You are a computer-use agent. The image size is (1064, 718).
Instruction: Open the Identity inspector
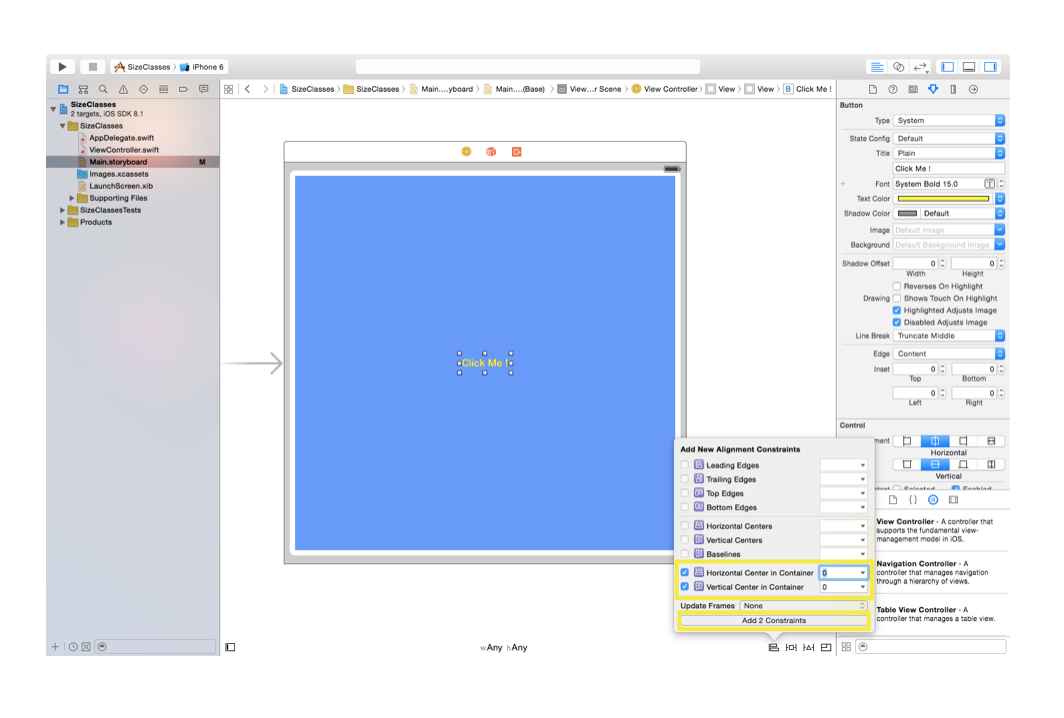point(913,90)
